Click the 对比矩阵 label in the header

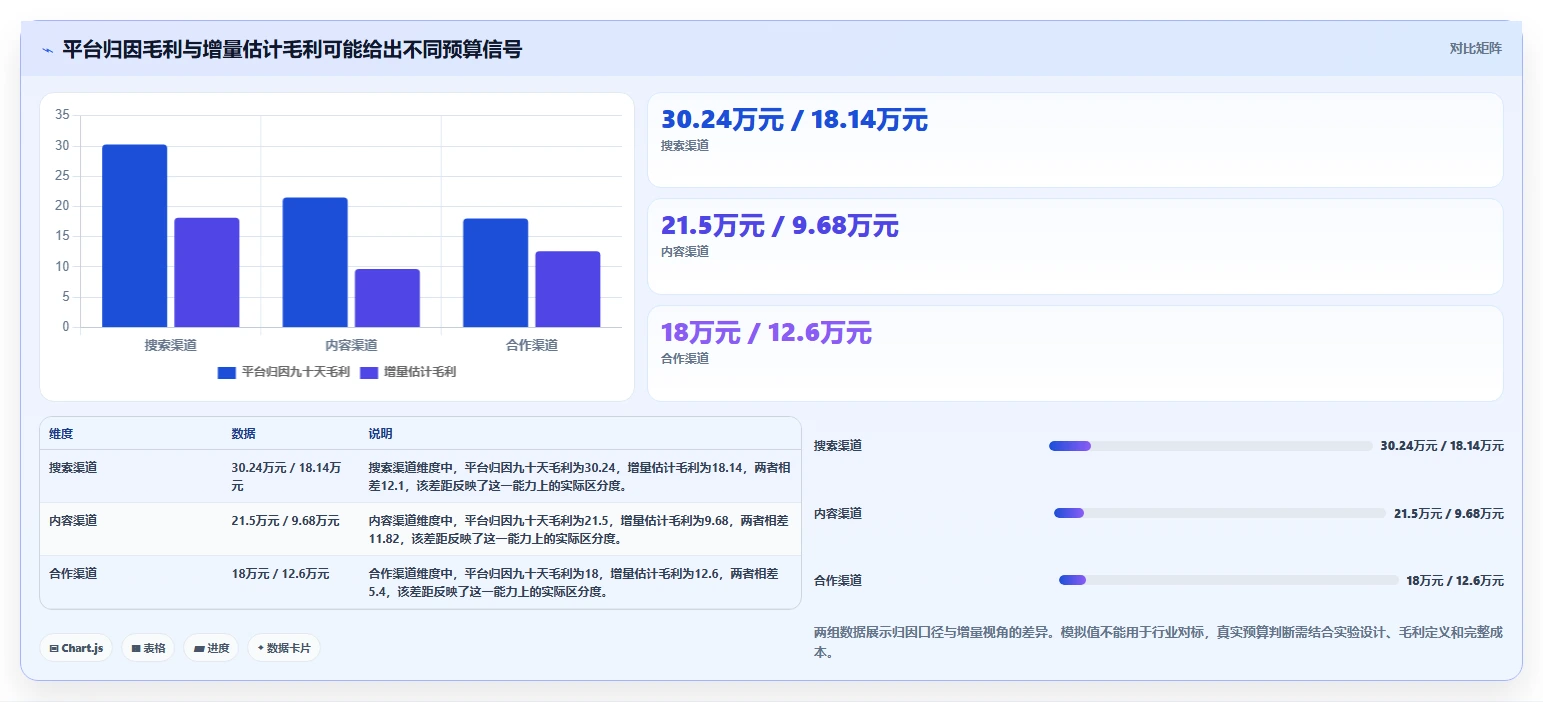point(1476,48)
